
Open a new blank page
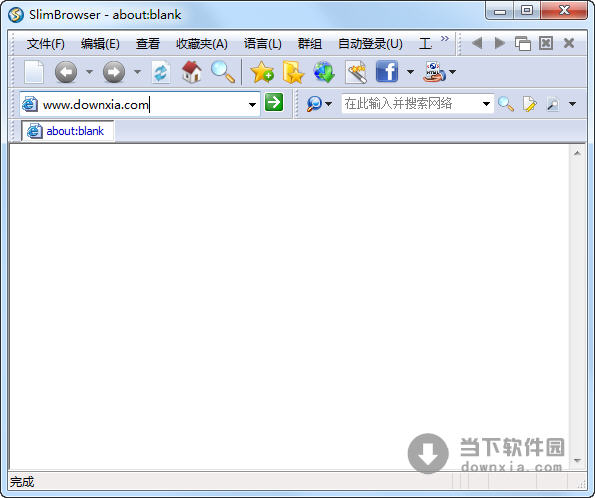(34, 72)
